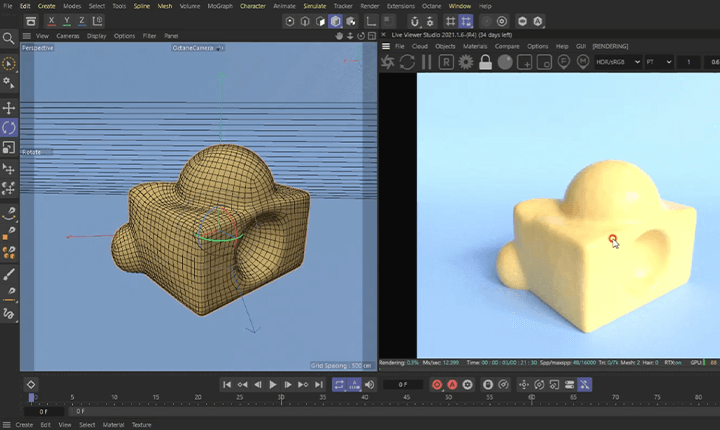Click the viewport pan hand icon

tap(339, 36)
